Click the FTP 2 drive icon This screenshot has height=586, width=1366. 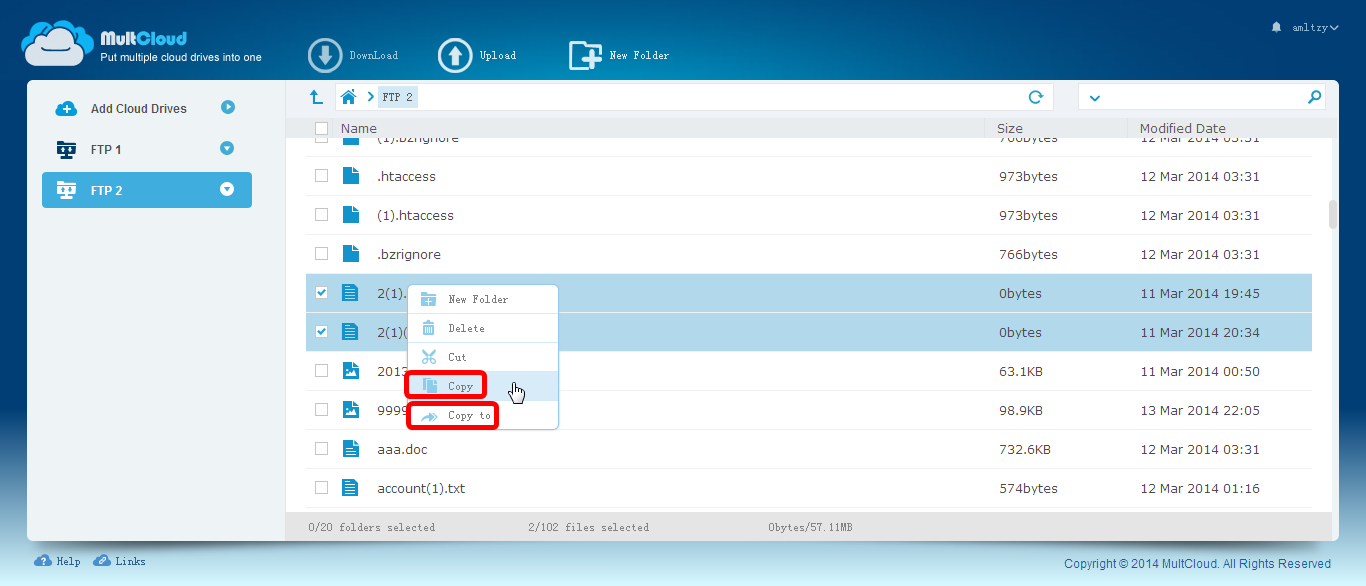click(x=66, y=190)
